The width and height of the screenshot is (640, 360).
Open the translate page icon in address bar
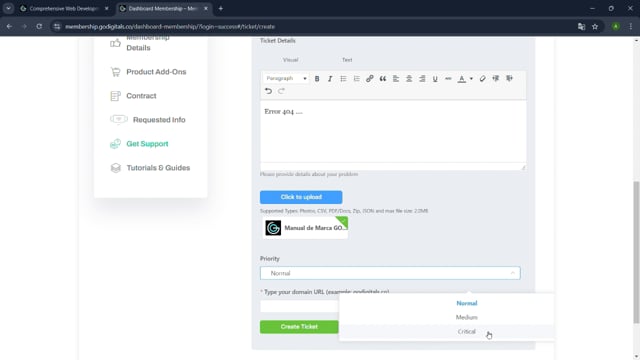point(581,27)
